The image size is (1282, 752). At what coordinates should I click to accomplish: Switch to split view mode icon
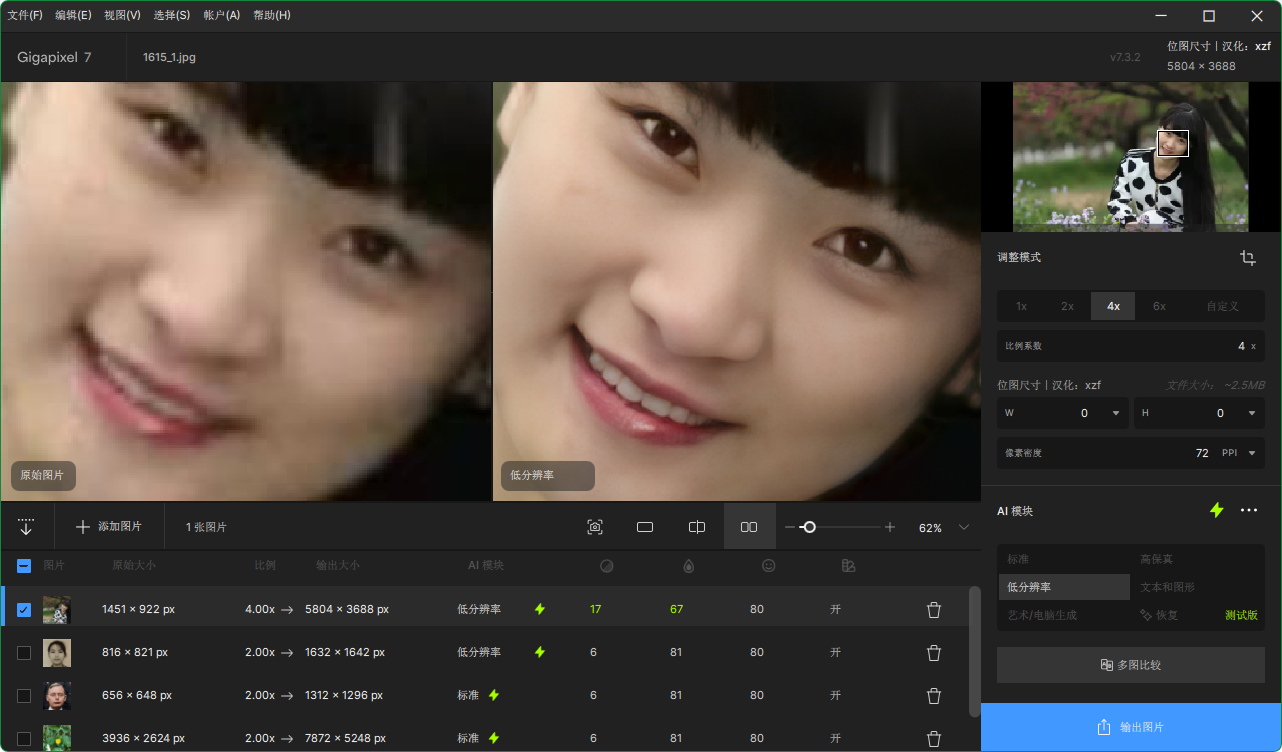point(697,527)
